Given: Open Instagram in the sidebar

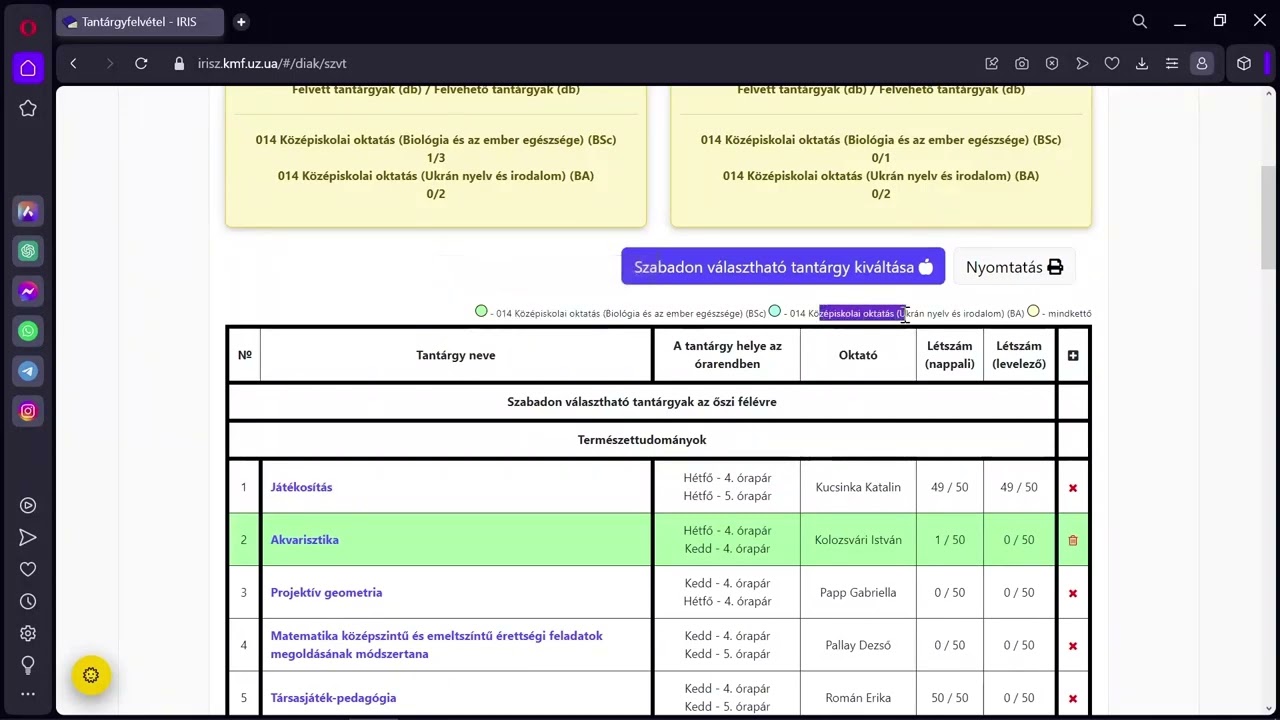Looking at the screenshot, I should click(28, 411).
